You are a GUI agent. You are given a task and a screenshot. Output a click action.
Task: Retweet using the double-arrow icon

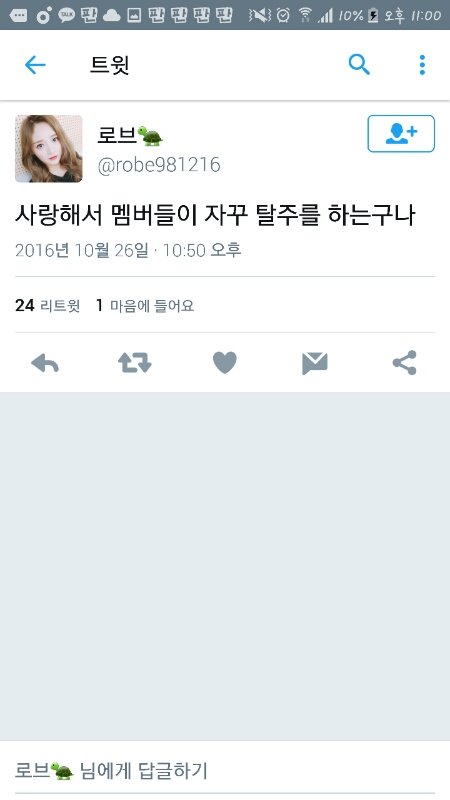[135, 363]
